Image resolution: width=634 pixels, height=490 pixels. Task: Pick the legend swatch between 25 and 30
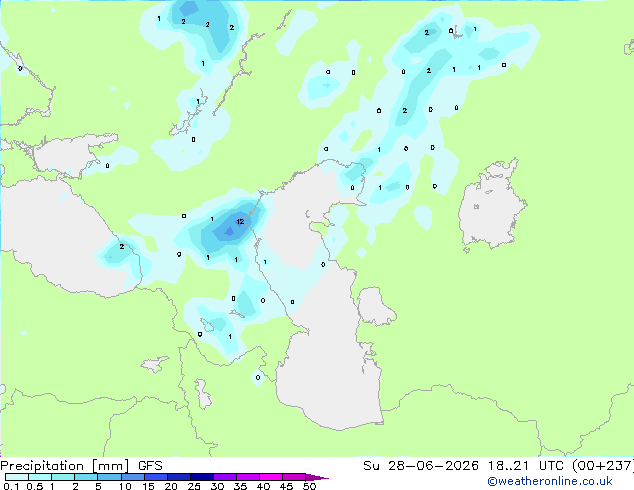coord(202,477)
